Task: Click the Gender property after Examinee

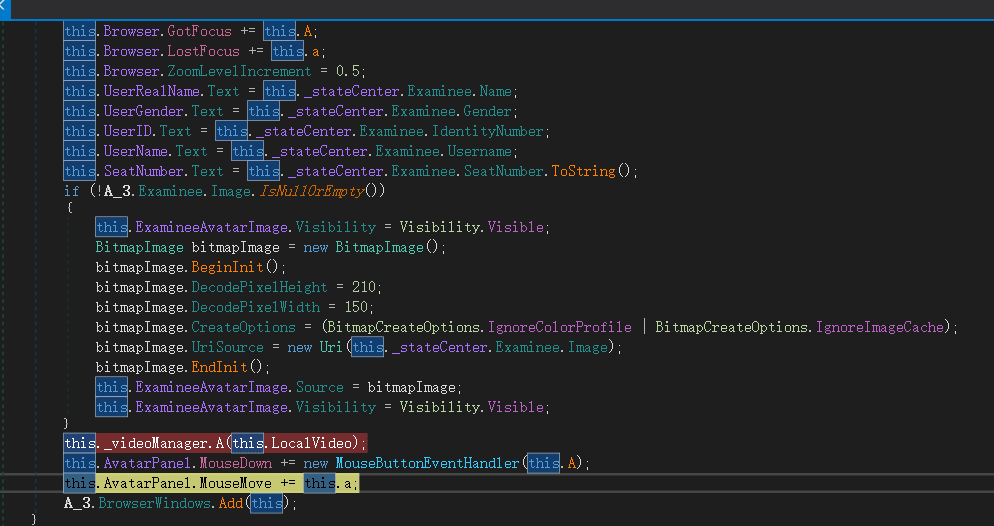Action: [487, 112]
